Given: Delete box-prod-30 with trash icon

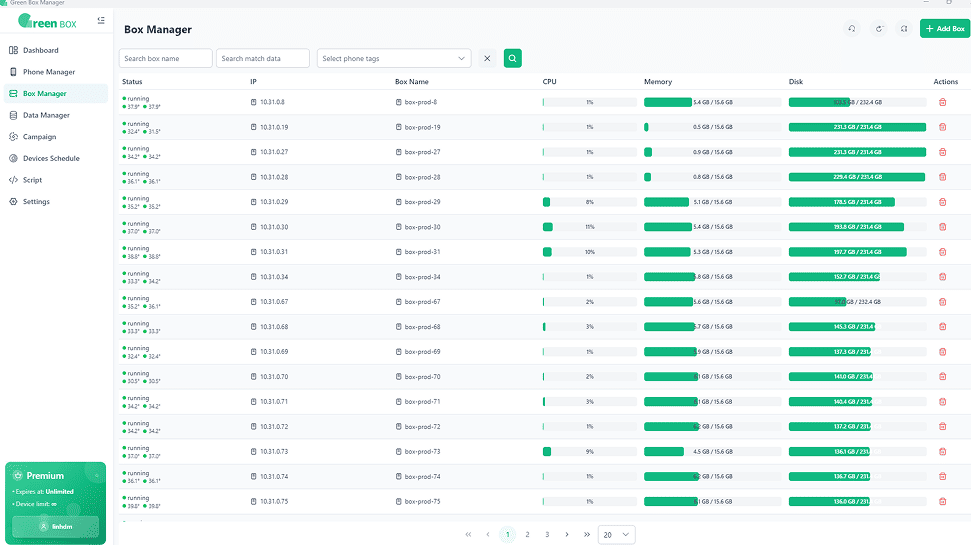Looking at the screenshot, I should click(x=943, y=227).
